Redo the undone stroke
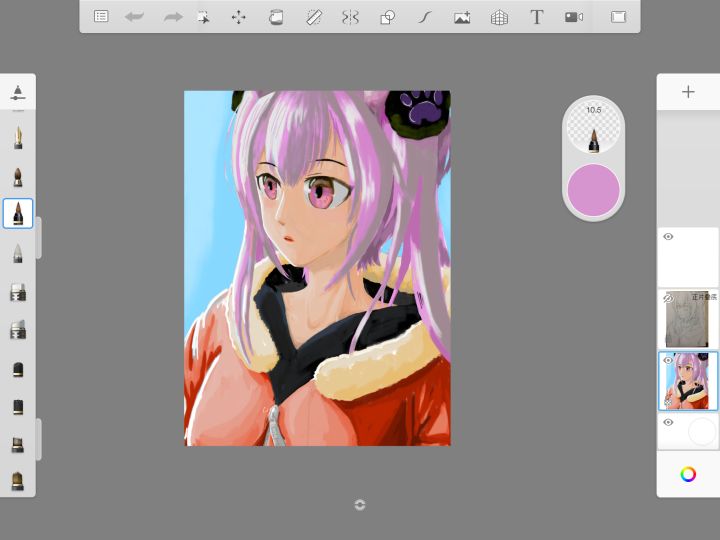The image size is (720, 540). (x=173, y=17)
